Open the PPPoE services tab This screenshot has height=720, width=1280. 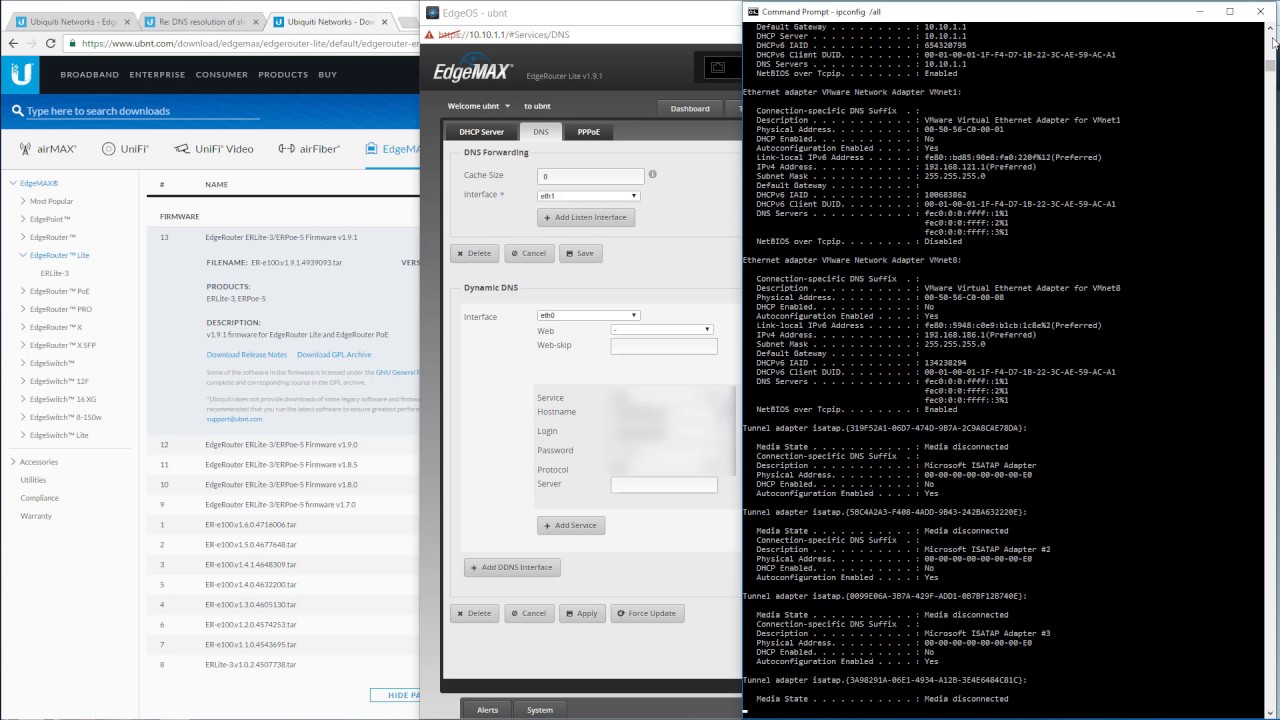click(x=588, y=132)
